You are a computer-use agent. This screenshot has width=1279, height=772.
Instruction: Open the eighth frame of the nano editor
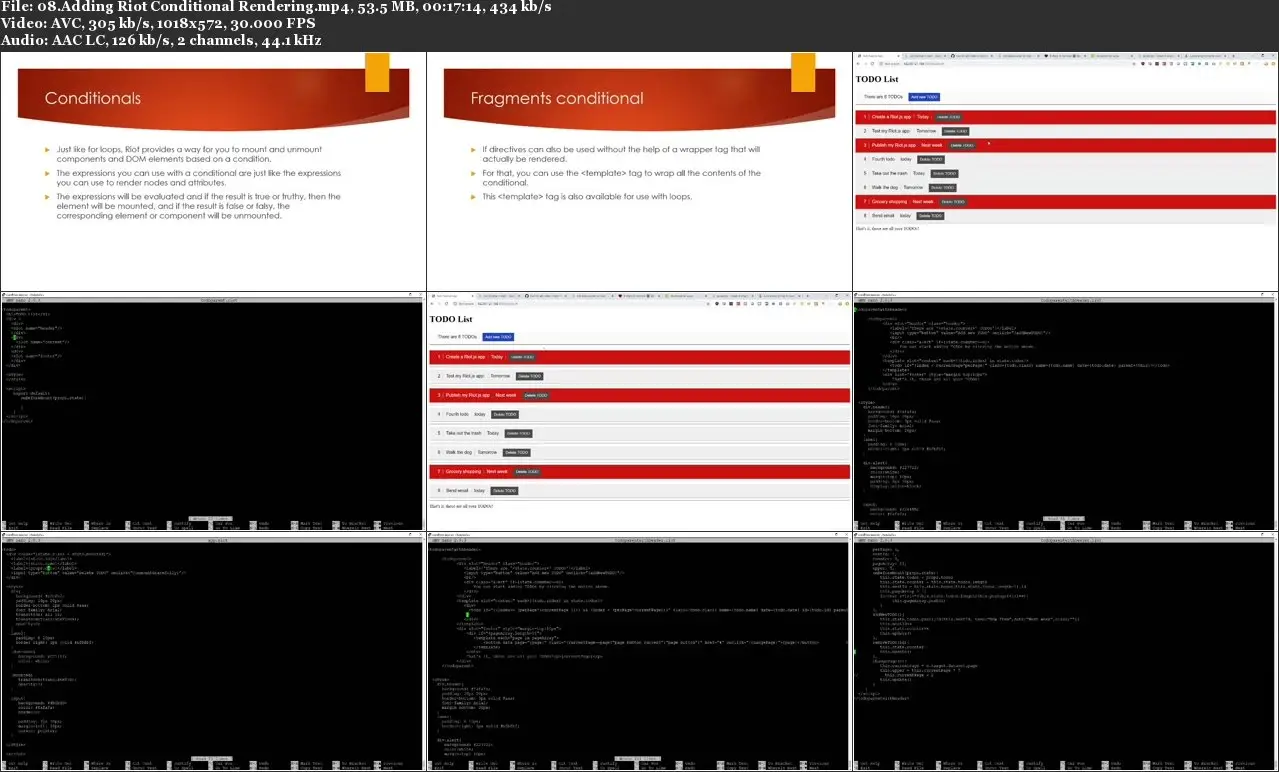(x=639, y=652)
